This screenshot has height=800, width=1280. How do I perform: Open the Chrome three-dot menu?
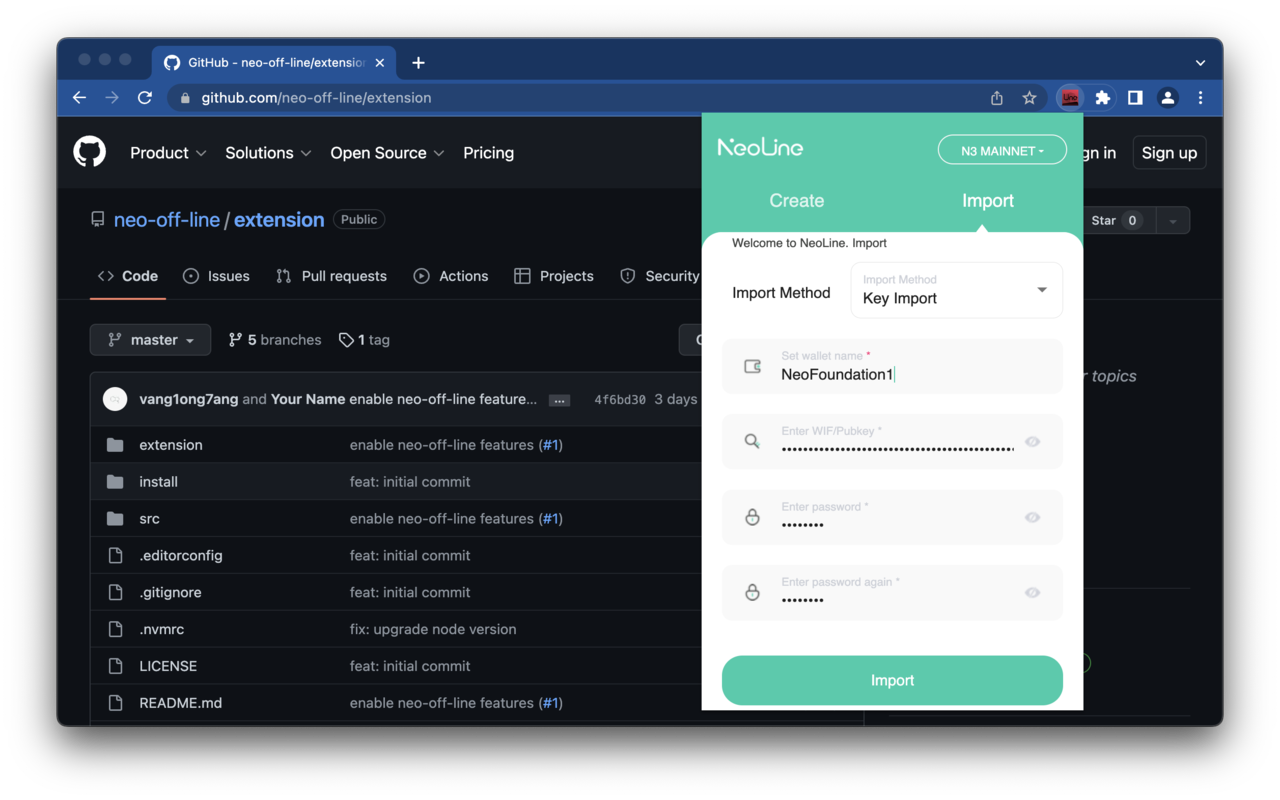[1201, 98]
